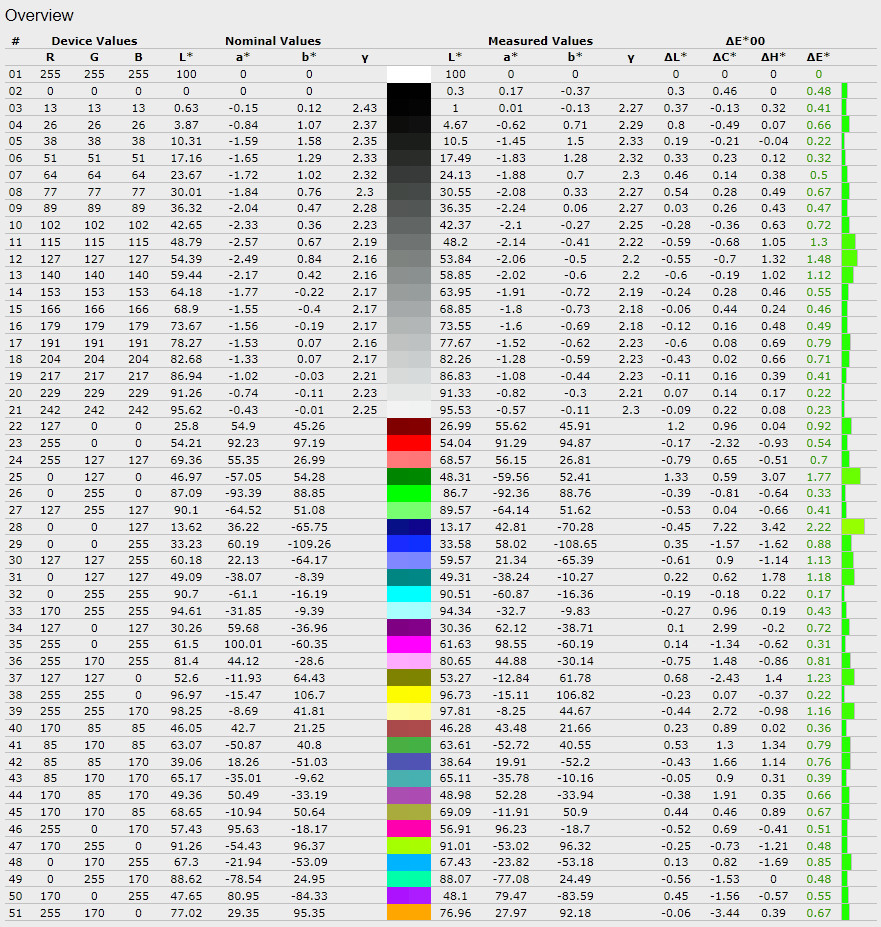Select the magenta swatch in row 35
Image resolution: width=881 pixels, height=927 pixels.
[409, 645]
